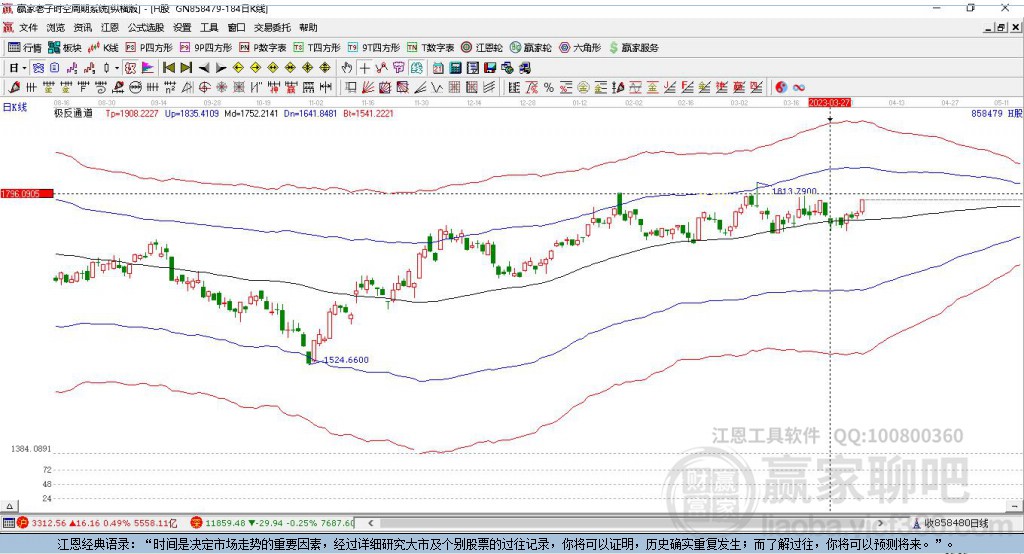Image resolution: width=1024 pixels, height=554 pixels.
Task: Open the 文件 menu
Action: click(x=29, y=27)
